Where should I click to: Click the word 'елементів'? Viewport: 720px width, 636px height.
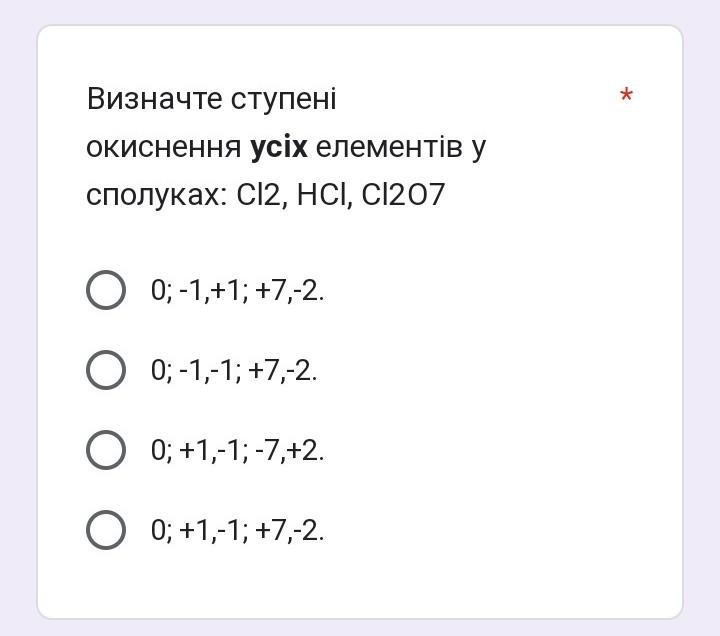[389, 147]
